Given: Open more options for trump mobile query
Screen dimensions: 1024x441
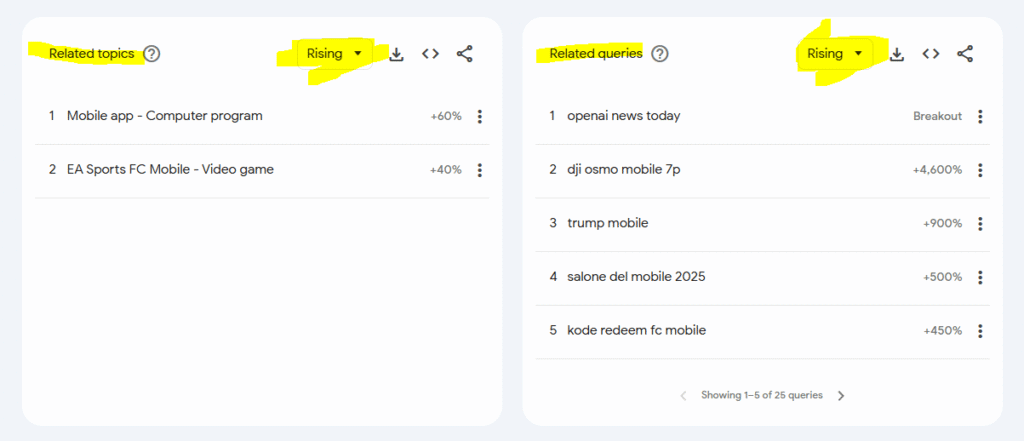Looking at the screenshot, I should (x=980, y=223).
